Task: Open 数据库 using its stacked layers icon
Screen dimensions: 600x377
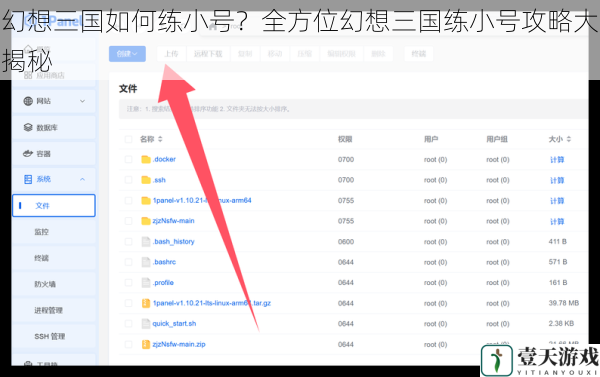Action: pyautogui.click(x=28, y=127)
